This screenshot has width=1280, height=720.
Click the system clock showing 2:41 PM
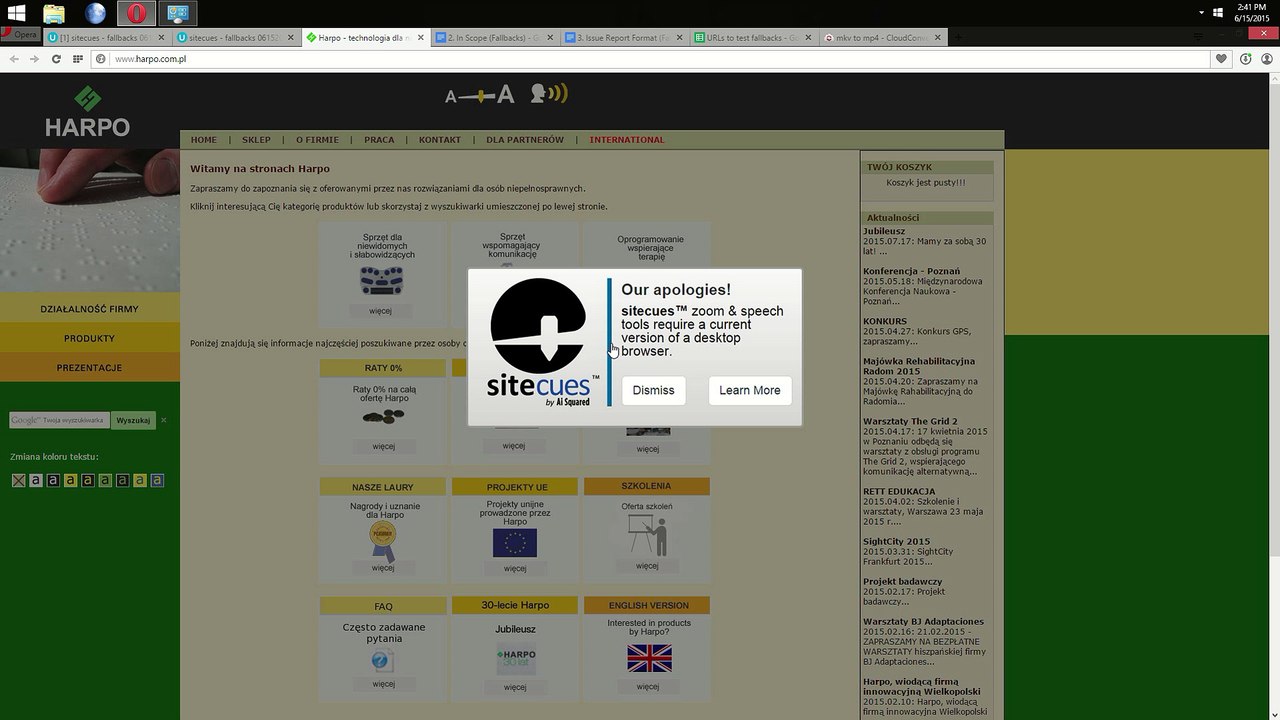(x=1251, y=13)
